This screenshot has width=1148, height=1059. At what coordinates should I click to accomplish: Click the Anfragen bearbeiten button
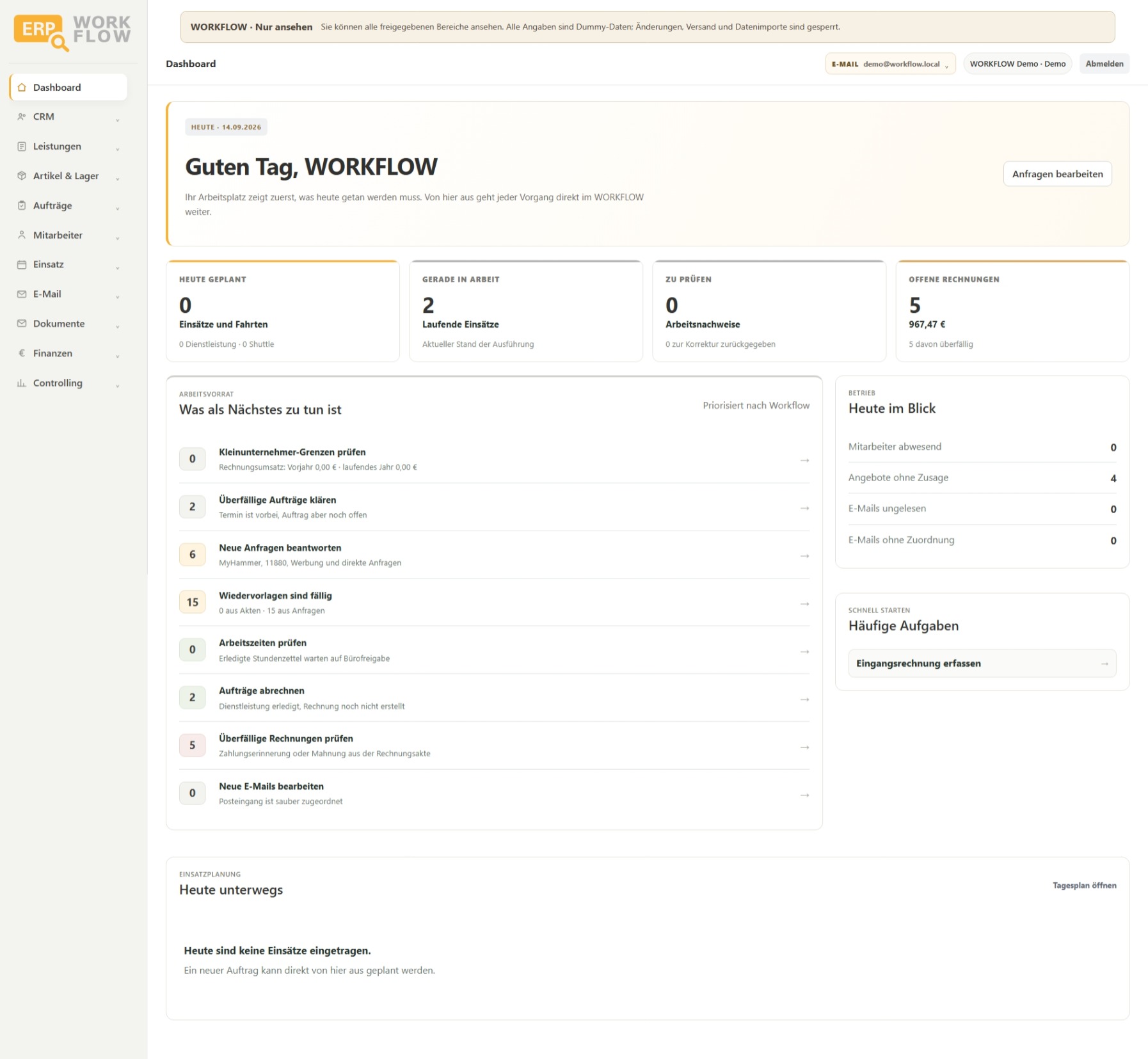coord(1057,174)
